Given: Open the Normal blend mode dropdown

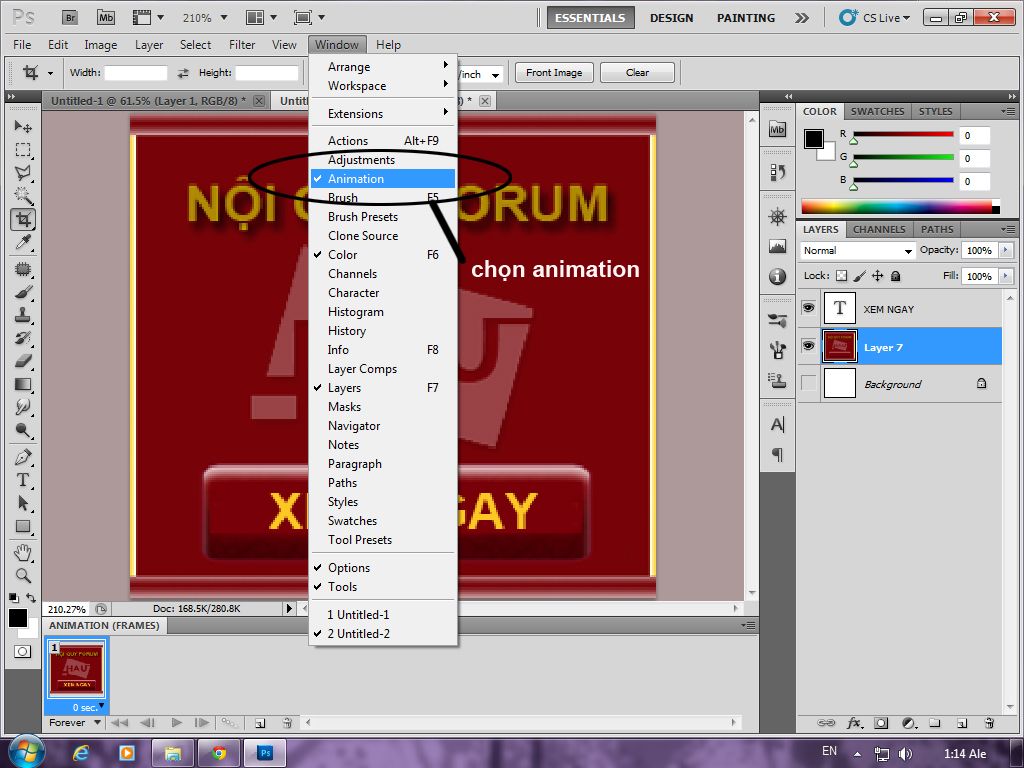Looking at the screenshot, I should point(857,250).
